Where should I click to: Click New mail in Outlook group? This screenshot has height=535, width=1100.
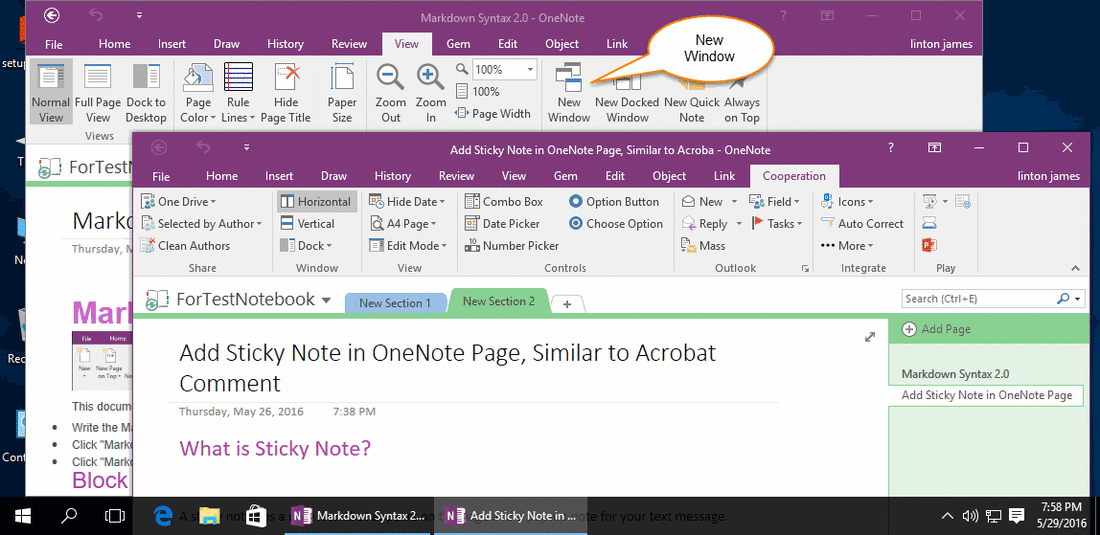702,201
